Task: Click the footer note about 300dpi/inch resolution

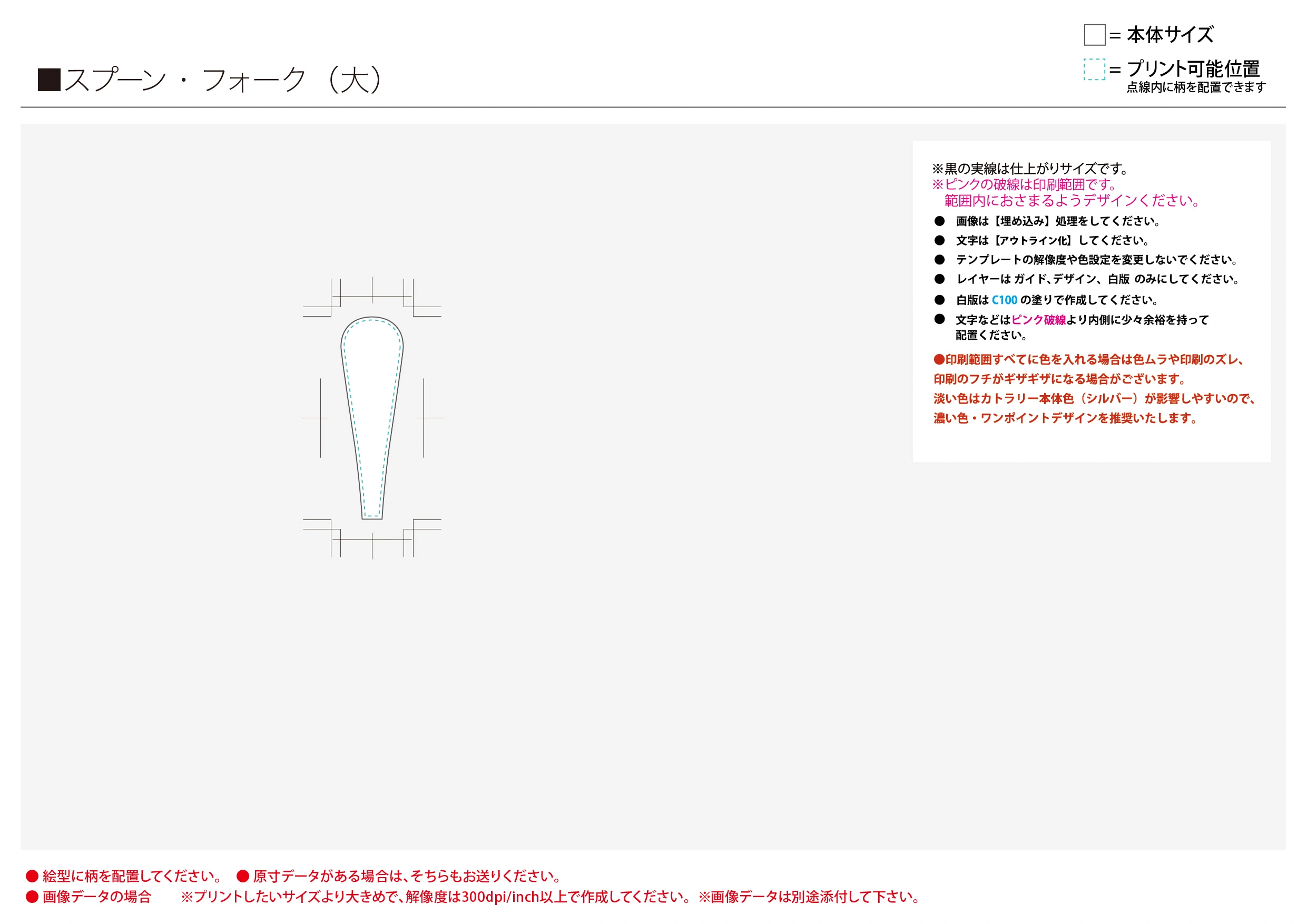Action: click(437, 897)
